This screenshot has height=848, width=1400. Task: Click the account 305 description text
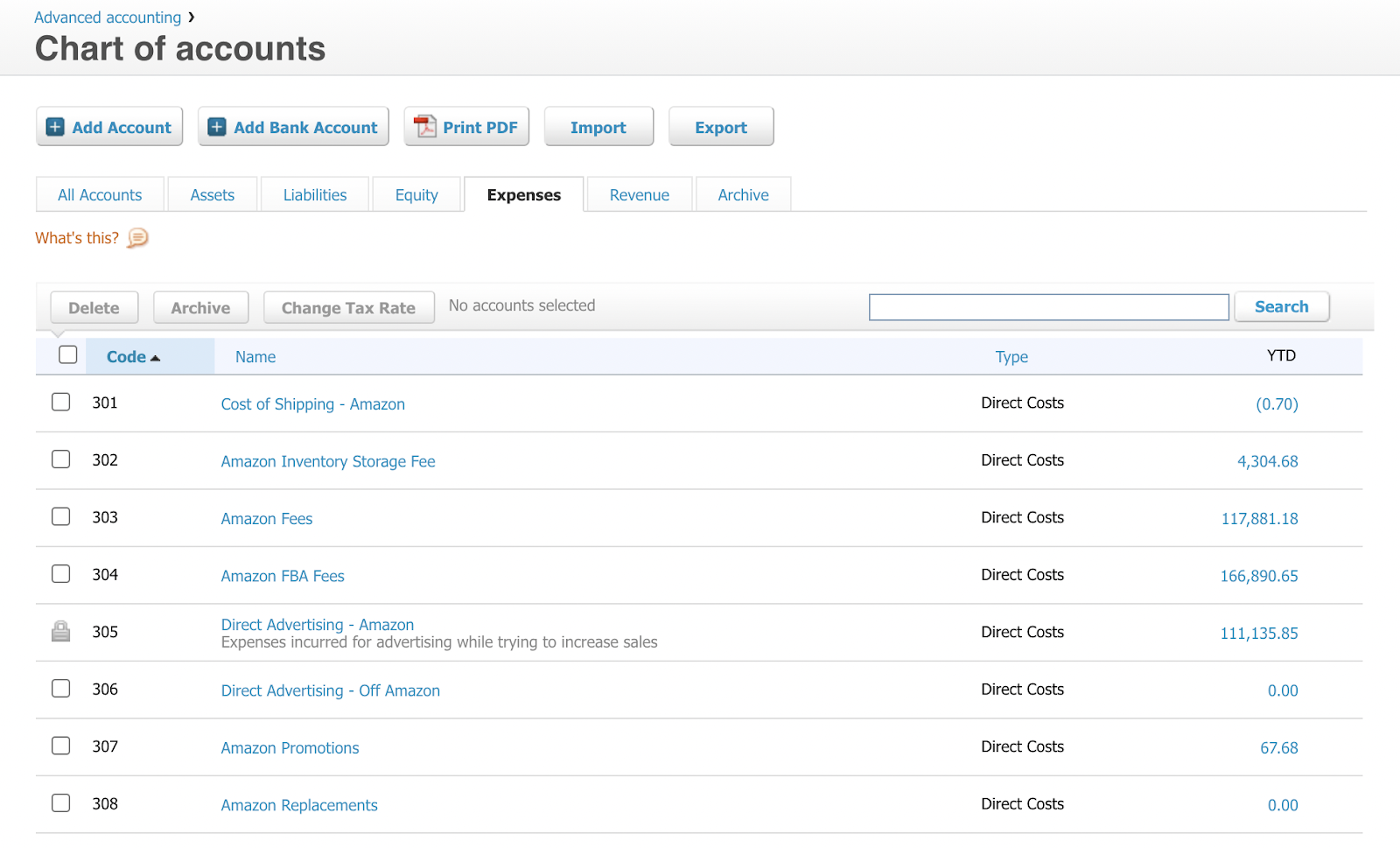coord(439,642)
